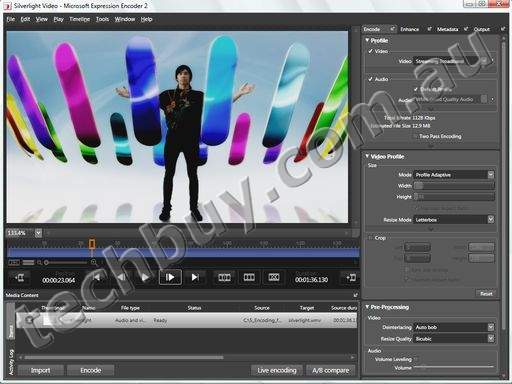Open the Mode dropdown showing Profile Adaptive
The width and height of the screenshot is (512, 384).
click(x=454, y=175)
